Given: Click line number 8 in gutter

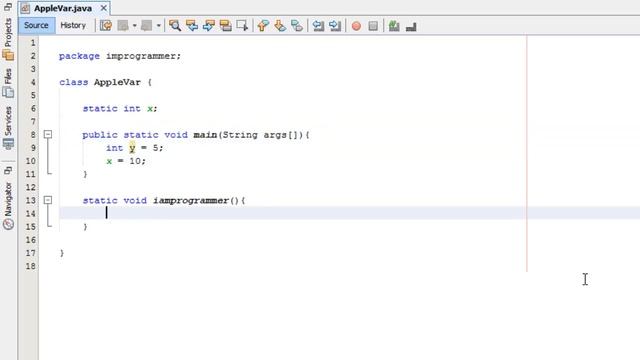Looking at the screenshot, I should coord(33,135).
